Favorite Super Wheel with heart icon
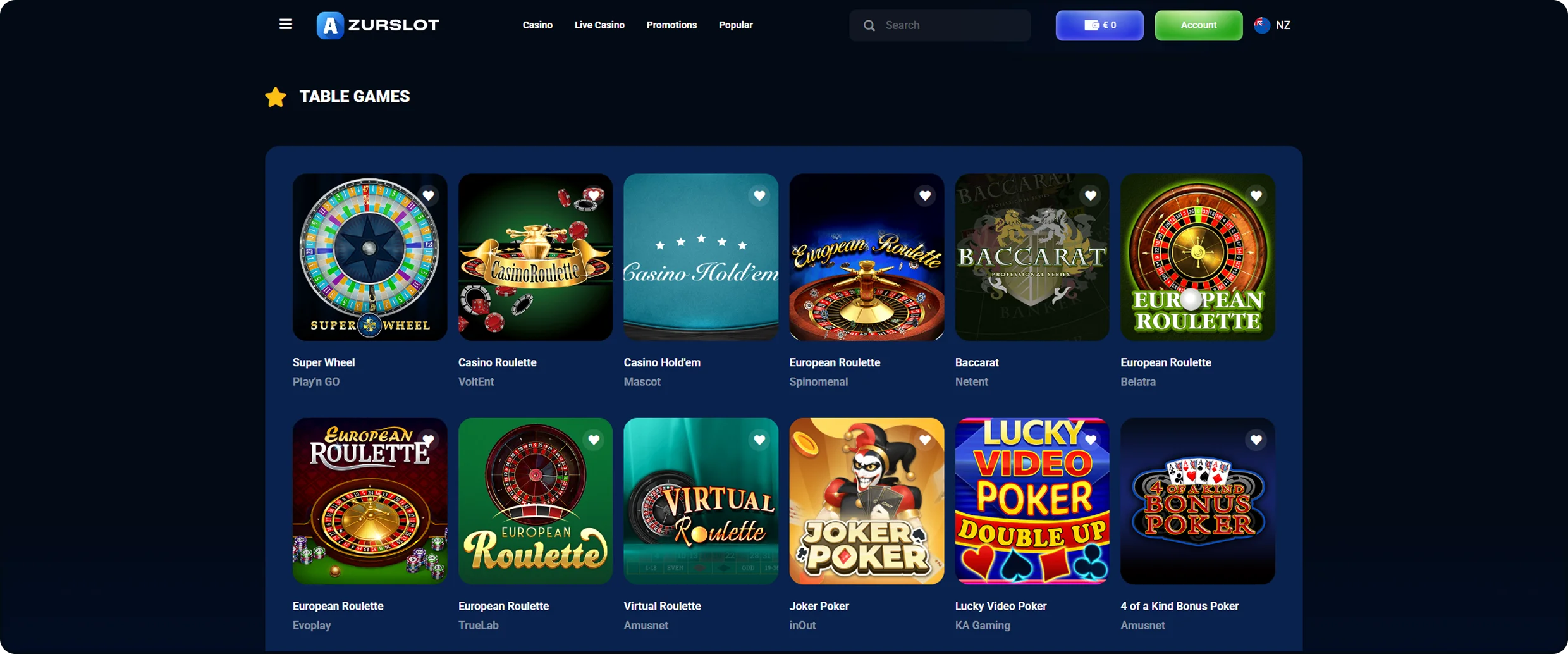 [429, 195]
